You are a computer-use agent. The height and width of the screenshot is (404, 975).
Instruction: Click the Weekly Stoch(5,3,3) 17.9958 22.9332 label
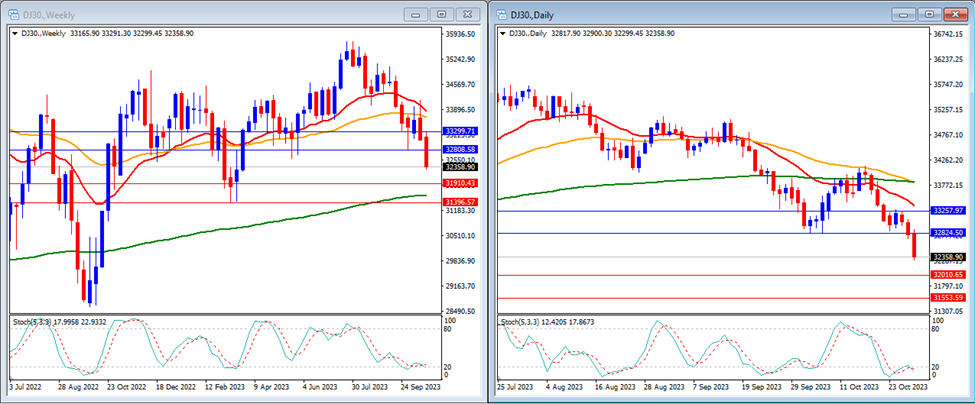(62, 323)
